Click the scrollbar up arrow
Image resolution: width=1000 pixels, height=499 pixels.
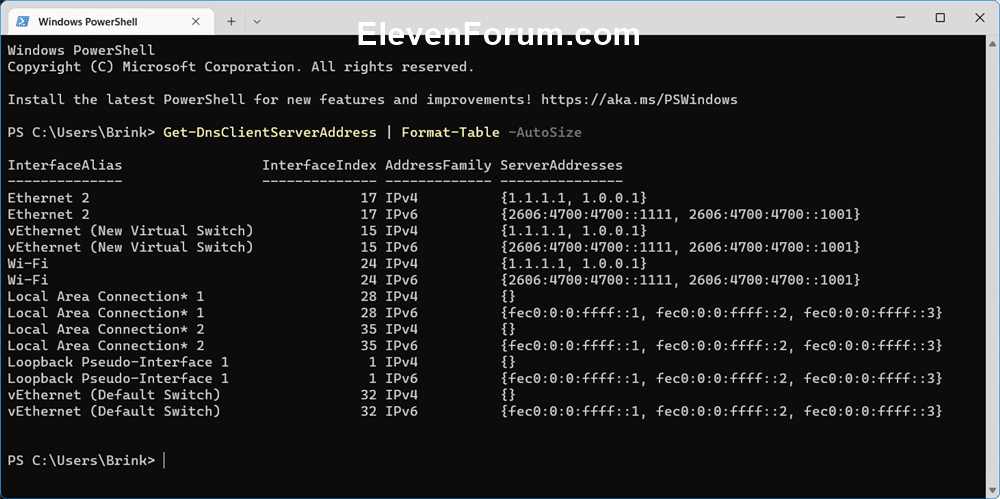(992, 42)
